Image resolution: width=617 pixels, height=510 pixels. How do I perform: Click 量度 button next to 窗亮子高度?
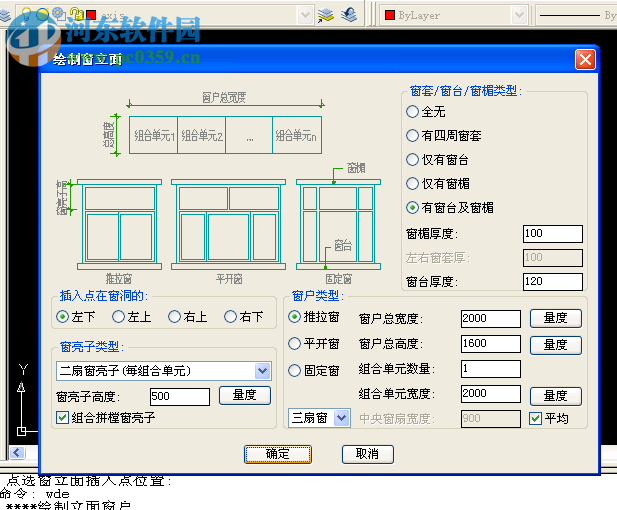pos(245,395)
